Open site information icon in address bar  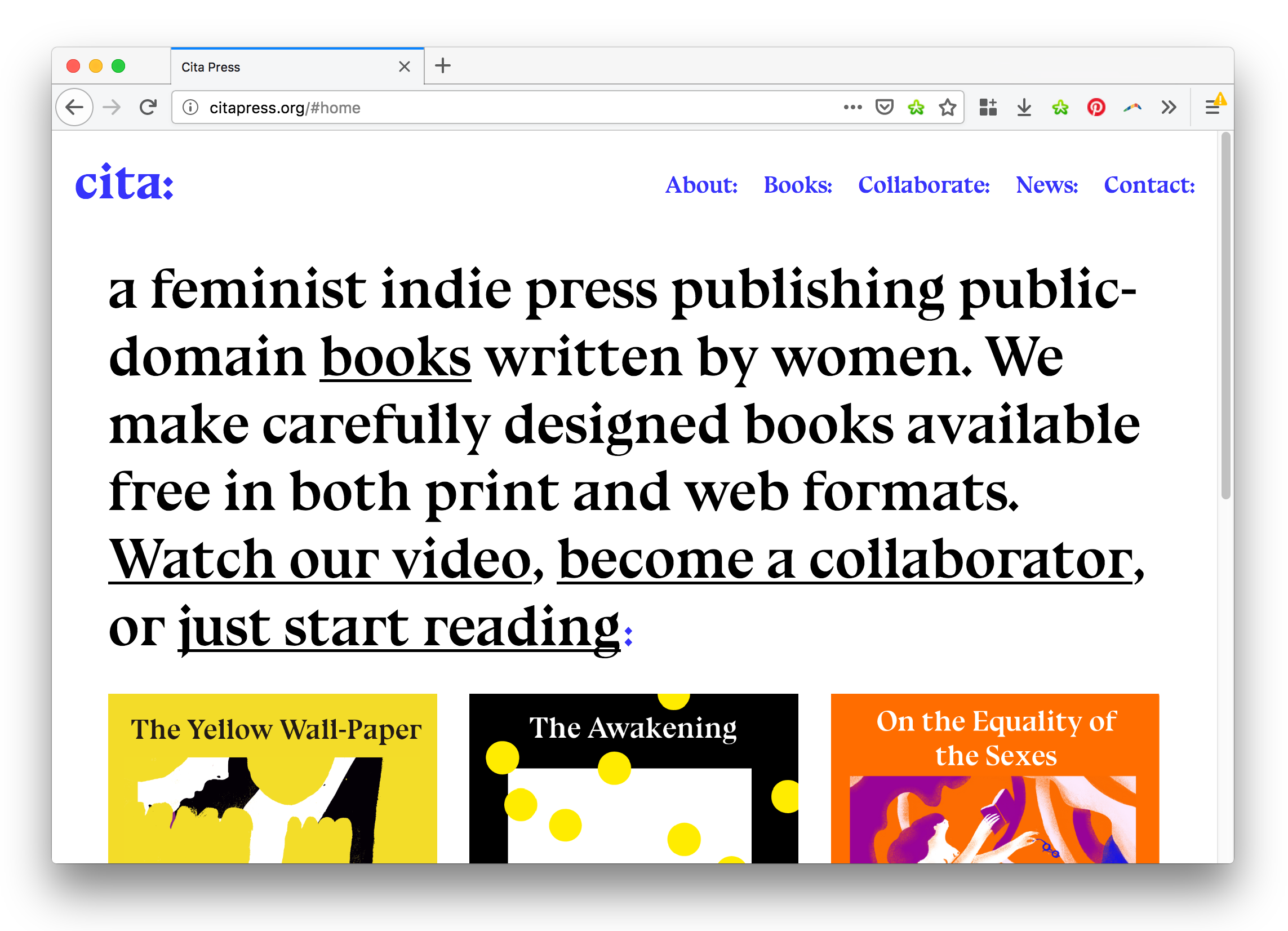click(191, 107)
